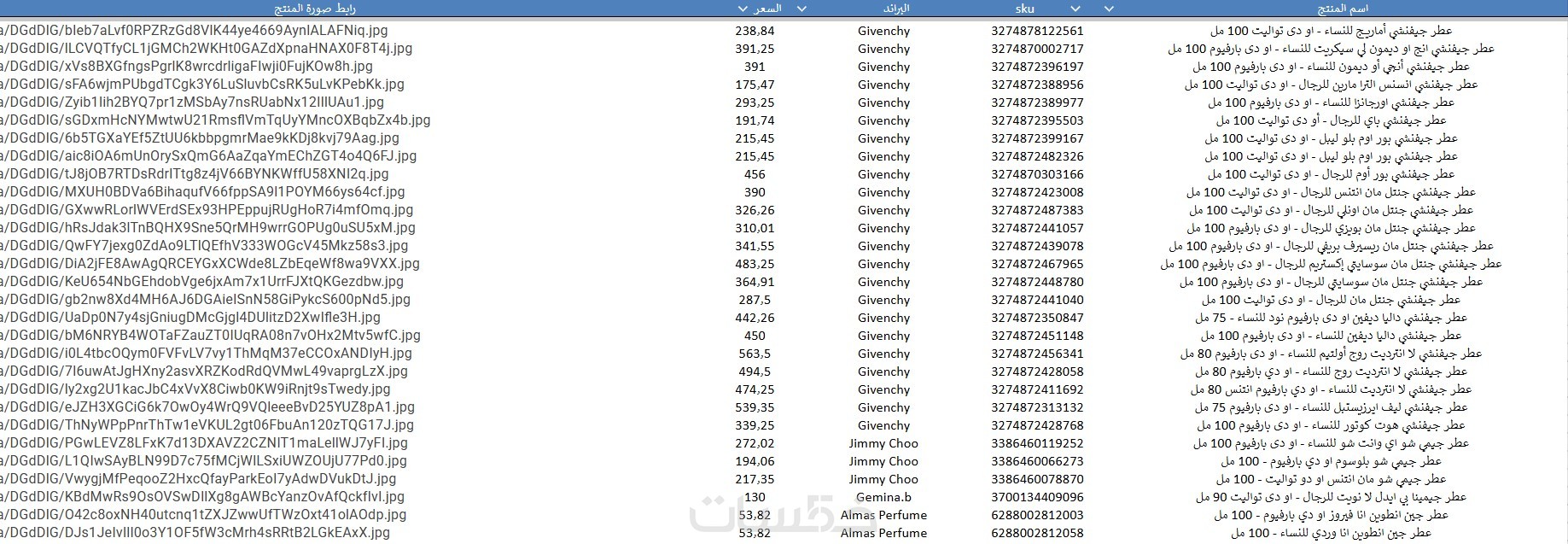Select price cell 293,25
1568x544 pixels.
click(755, 102)
